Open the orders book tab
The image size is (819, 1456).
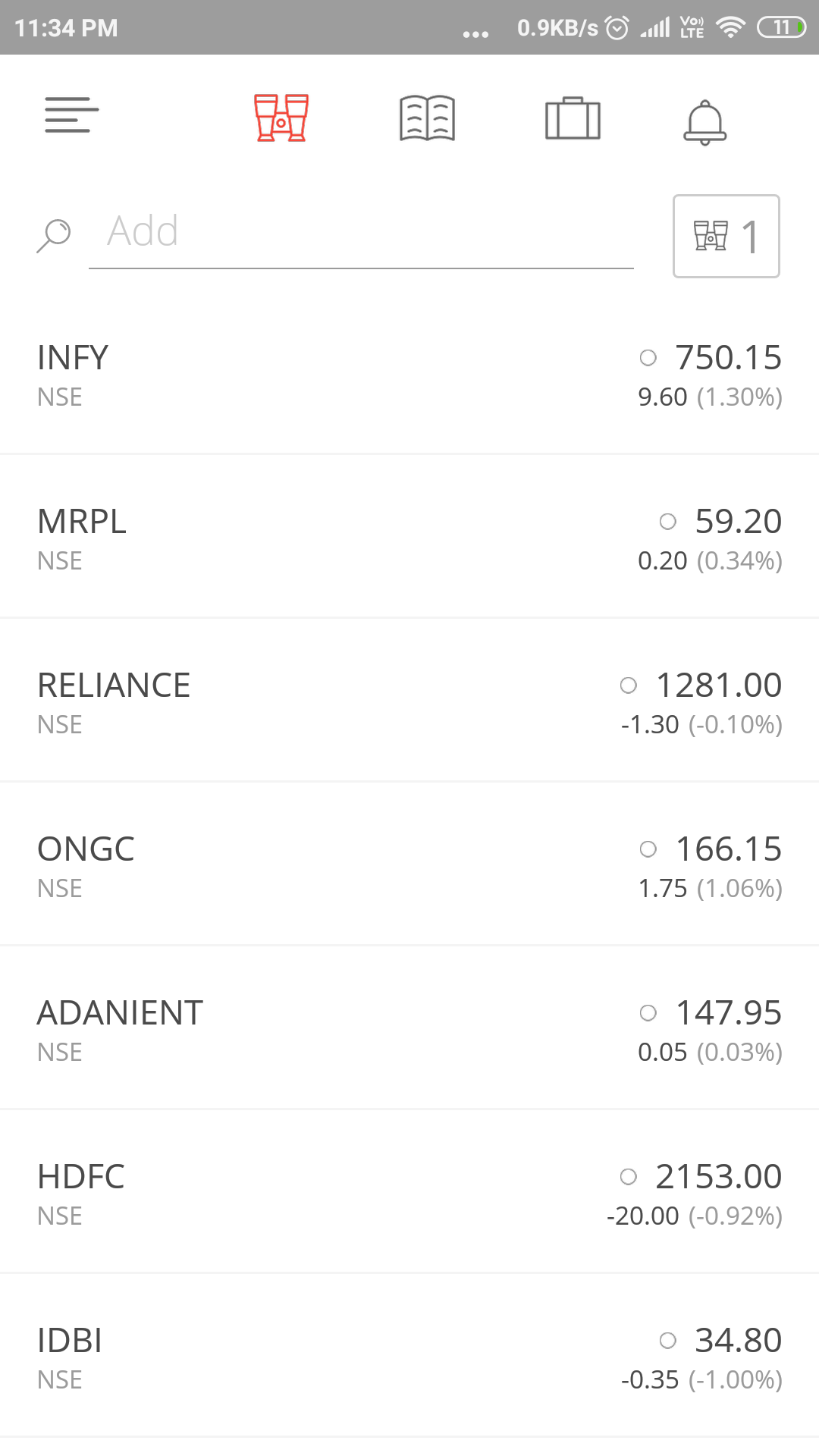pos(427,118)
